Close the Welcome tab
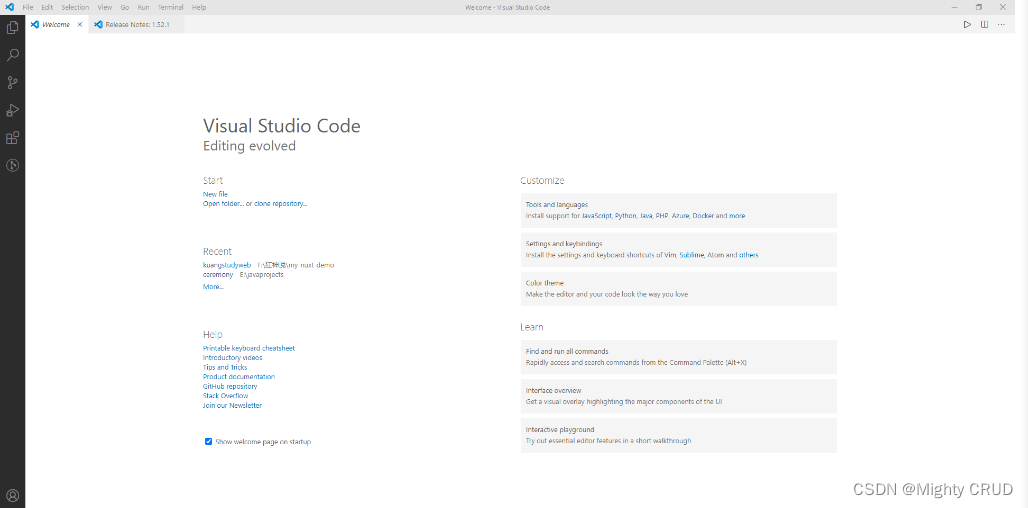The image size is (1028, 508). pos(80,24)
